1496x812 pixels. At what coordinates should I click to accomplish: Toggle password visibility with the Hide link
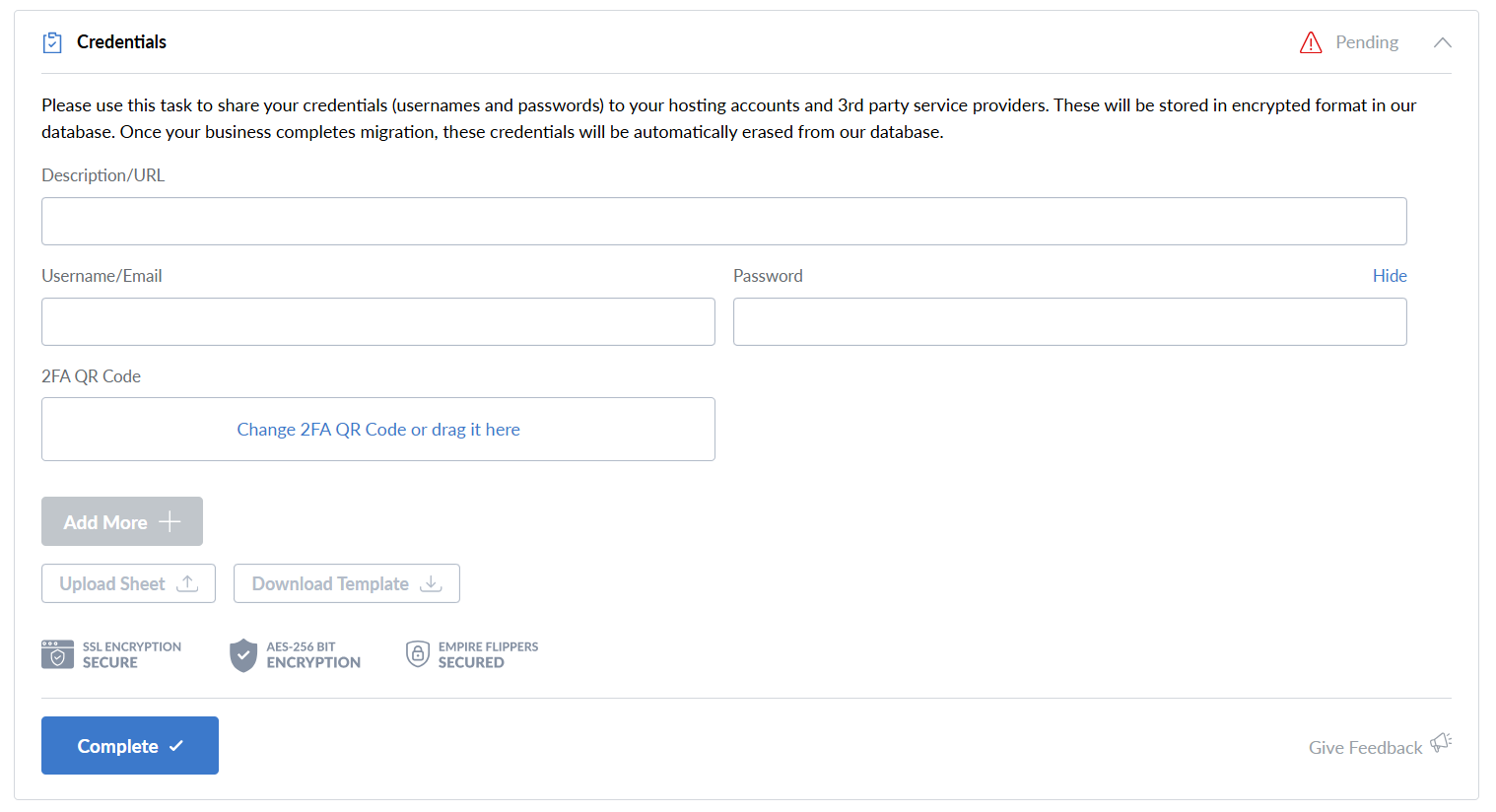click(1390, 276)
